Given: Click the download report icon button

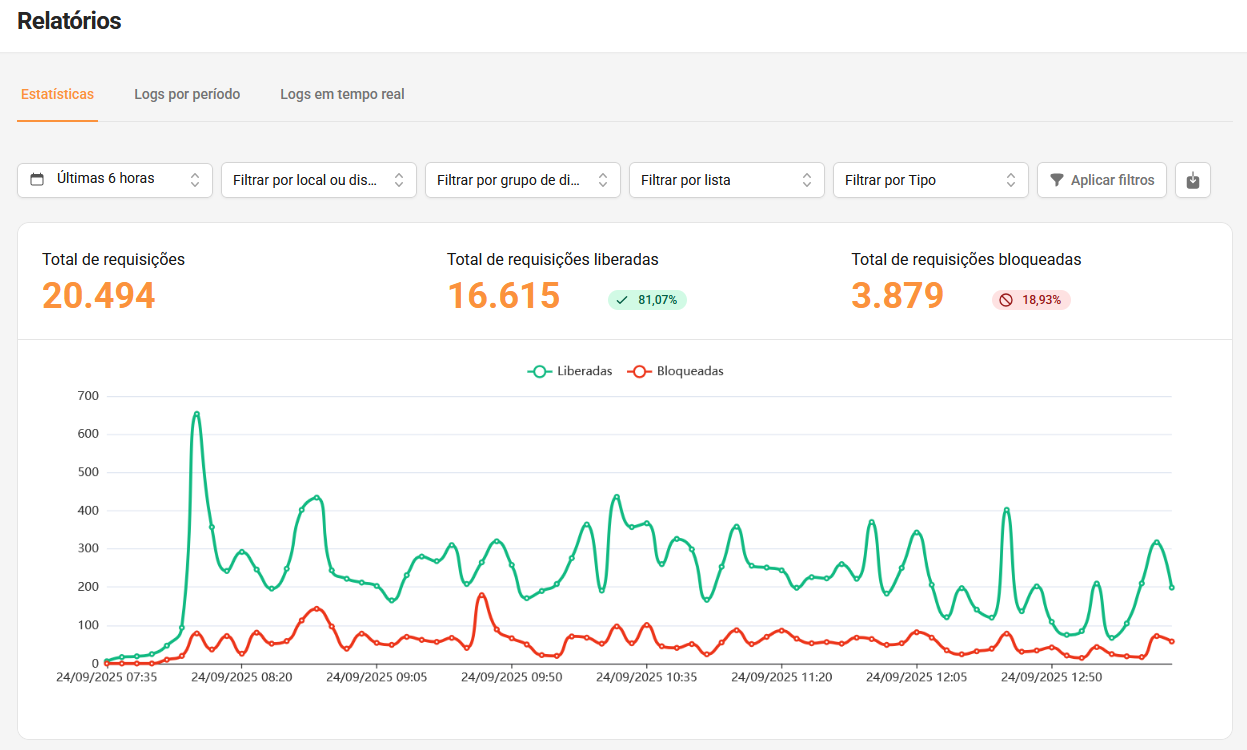Looking at the screenshot, I should (x=1192, y=180).
